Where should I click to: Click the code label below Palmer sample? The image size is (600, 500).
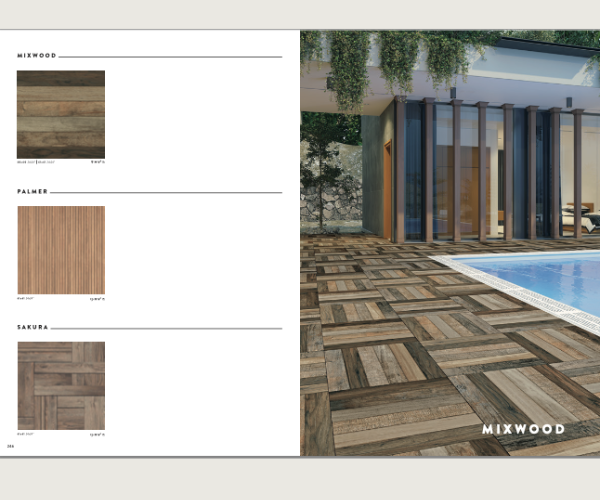[25, 298]
